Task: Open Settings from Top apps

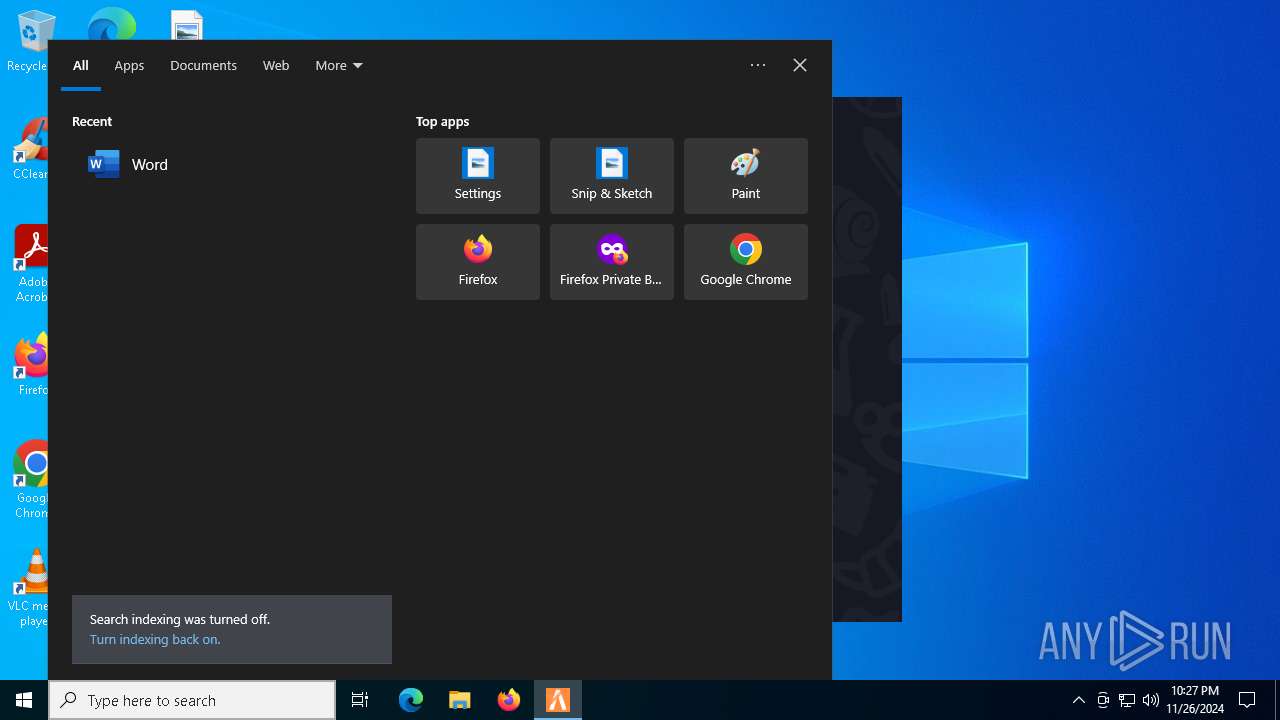Action: (x=478, y=176)
